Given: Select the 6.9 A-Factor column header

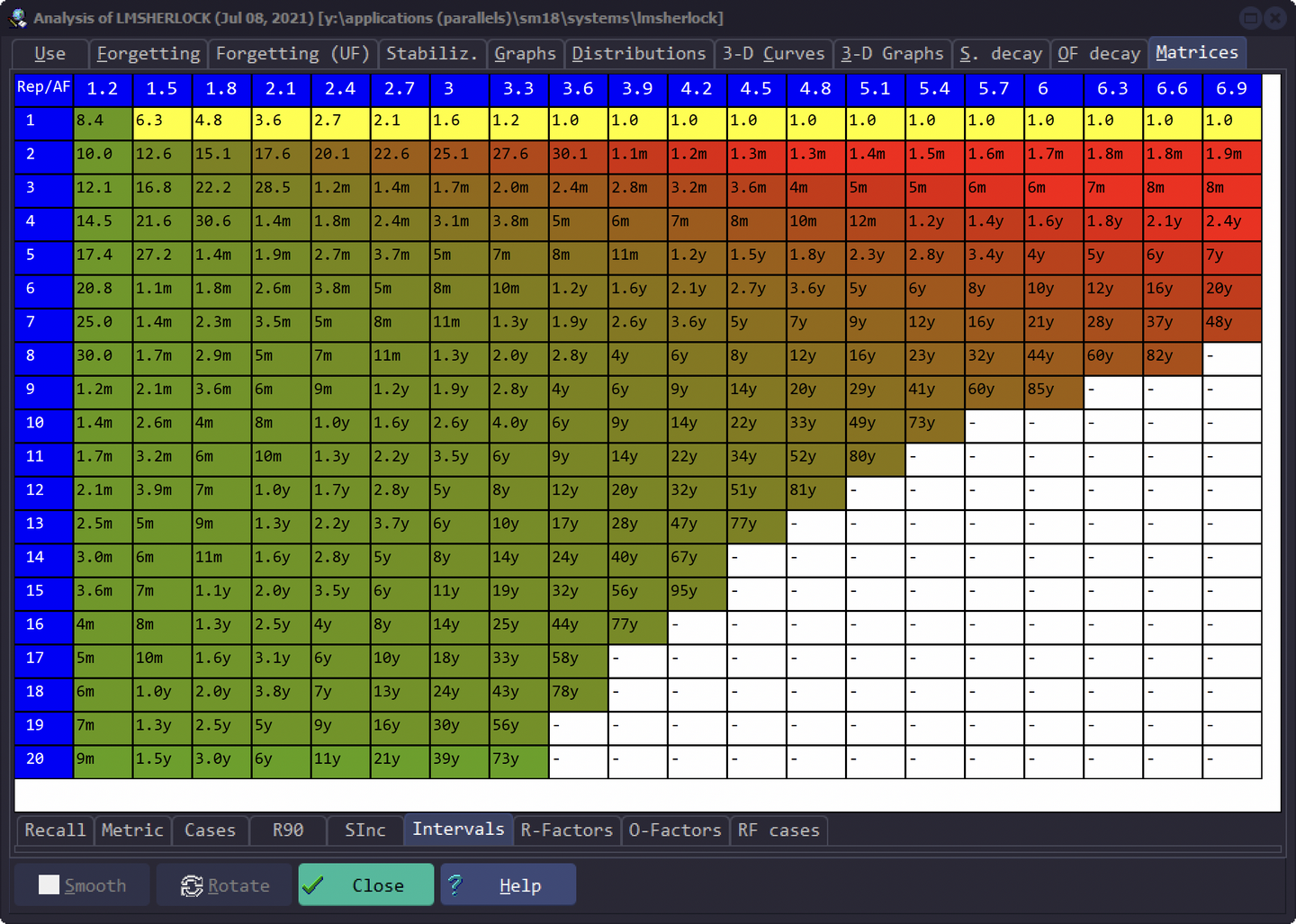Looking at the screenshot, I should tap(1231, 89).
